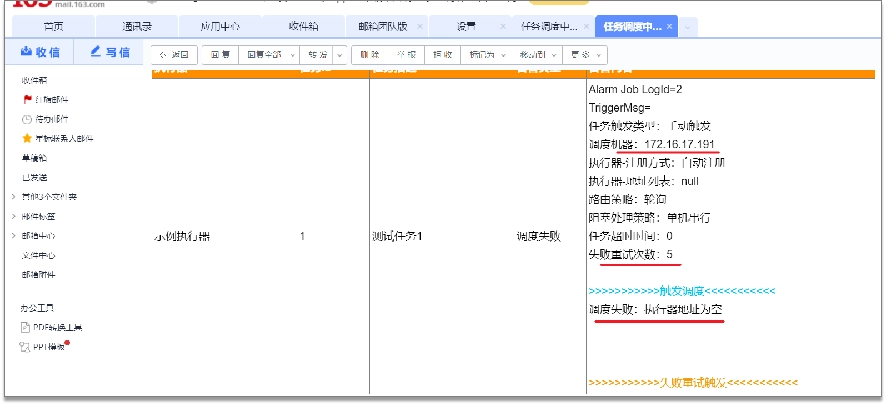888x407 pixels.
Task: Open the PDF转换工具 link
Action: [57, 328]
